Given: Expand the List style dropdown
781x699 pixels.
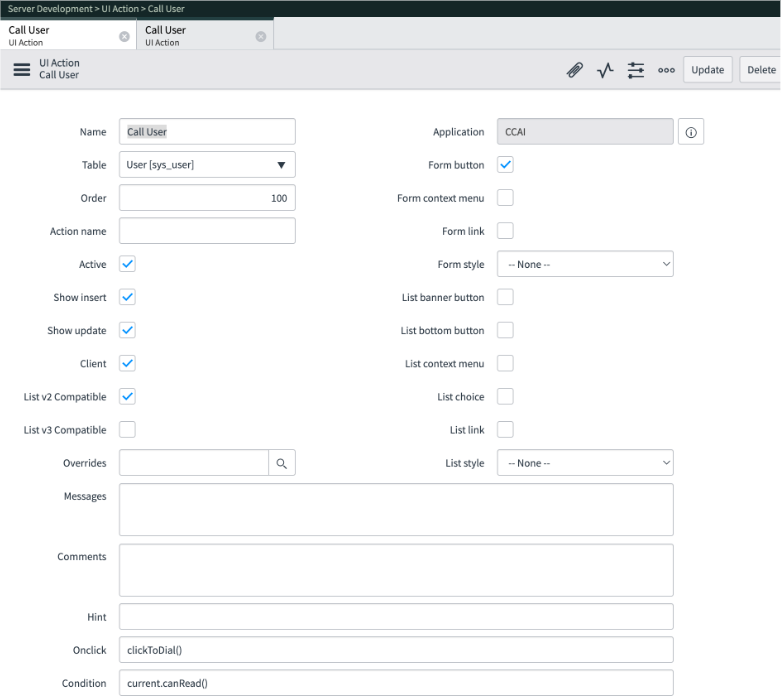Looking at the screenshot, I should click(585, 463).
